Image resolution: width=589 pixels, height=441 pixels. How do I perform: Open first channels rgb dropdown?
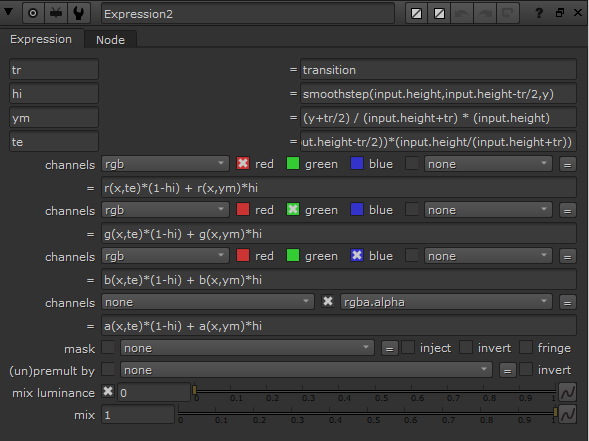[165, 164]
